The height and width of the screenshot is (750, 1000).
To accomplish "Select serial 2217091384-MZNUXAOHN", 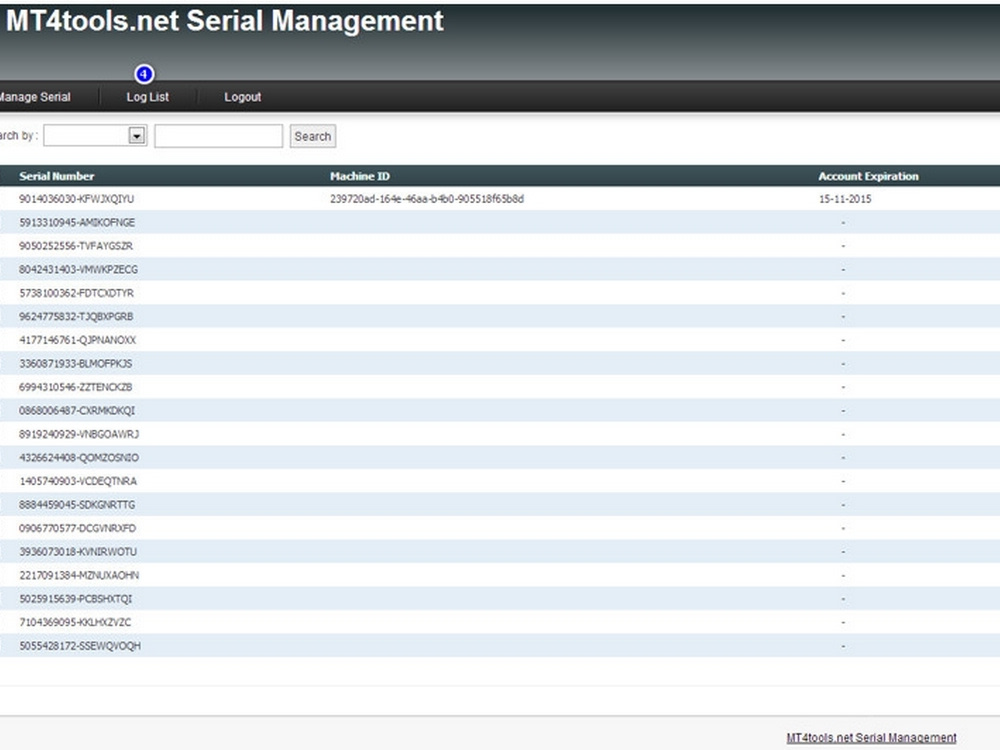I will (x=78, y=575).
